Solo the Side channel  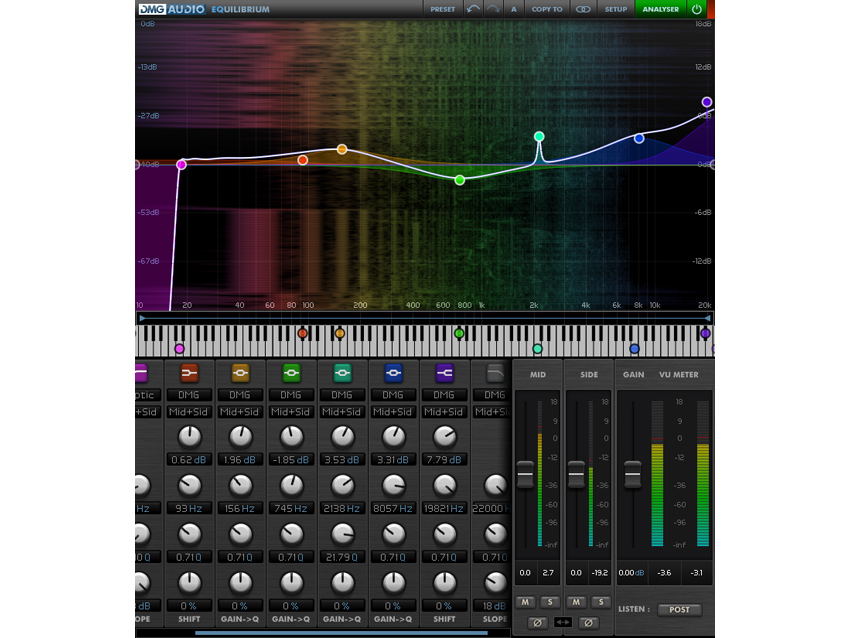601,602
